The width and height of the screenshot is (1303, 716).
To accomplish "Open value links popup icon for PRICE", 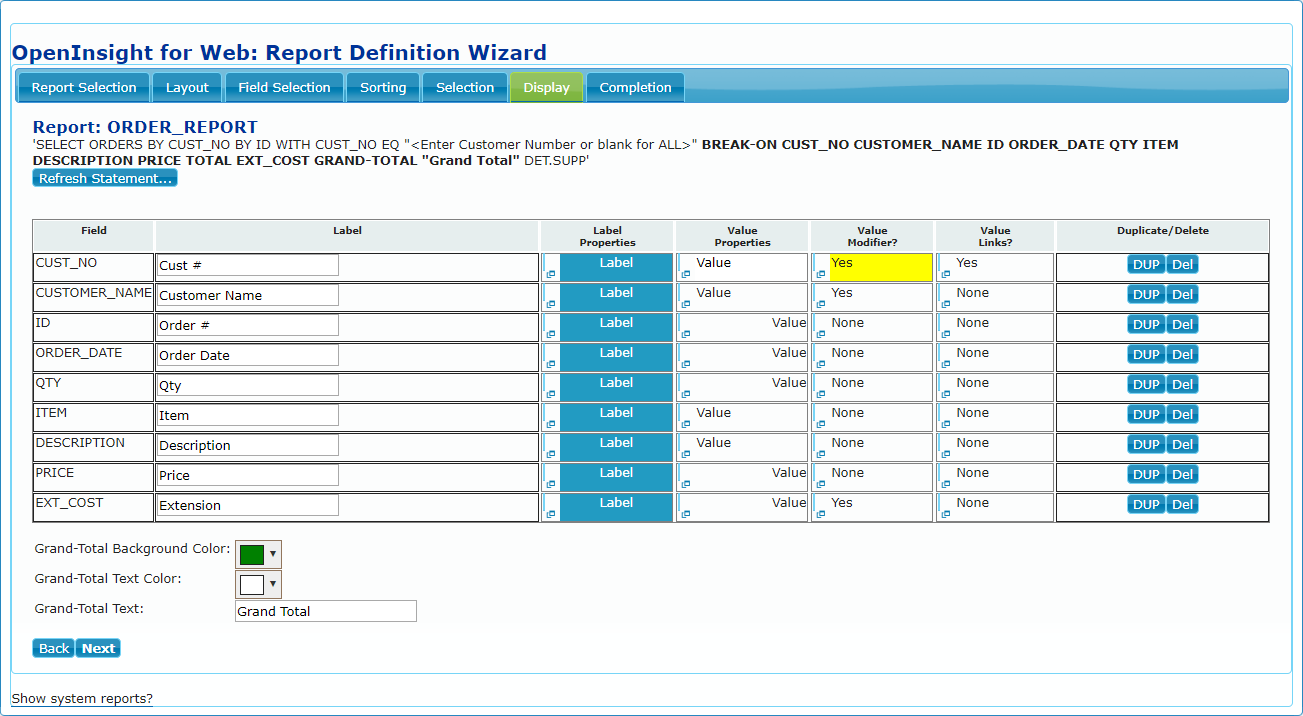I will pos(946,484).
